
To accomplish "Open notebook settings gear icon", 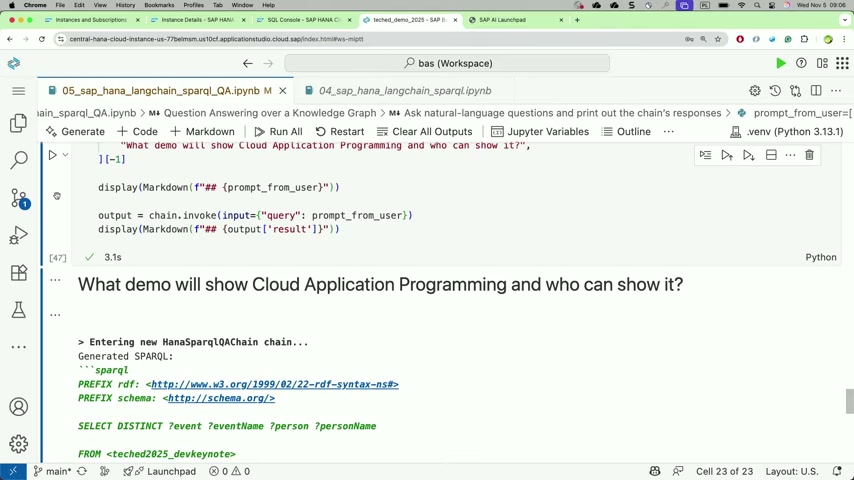I will coord(754,91).
